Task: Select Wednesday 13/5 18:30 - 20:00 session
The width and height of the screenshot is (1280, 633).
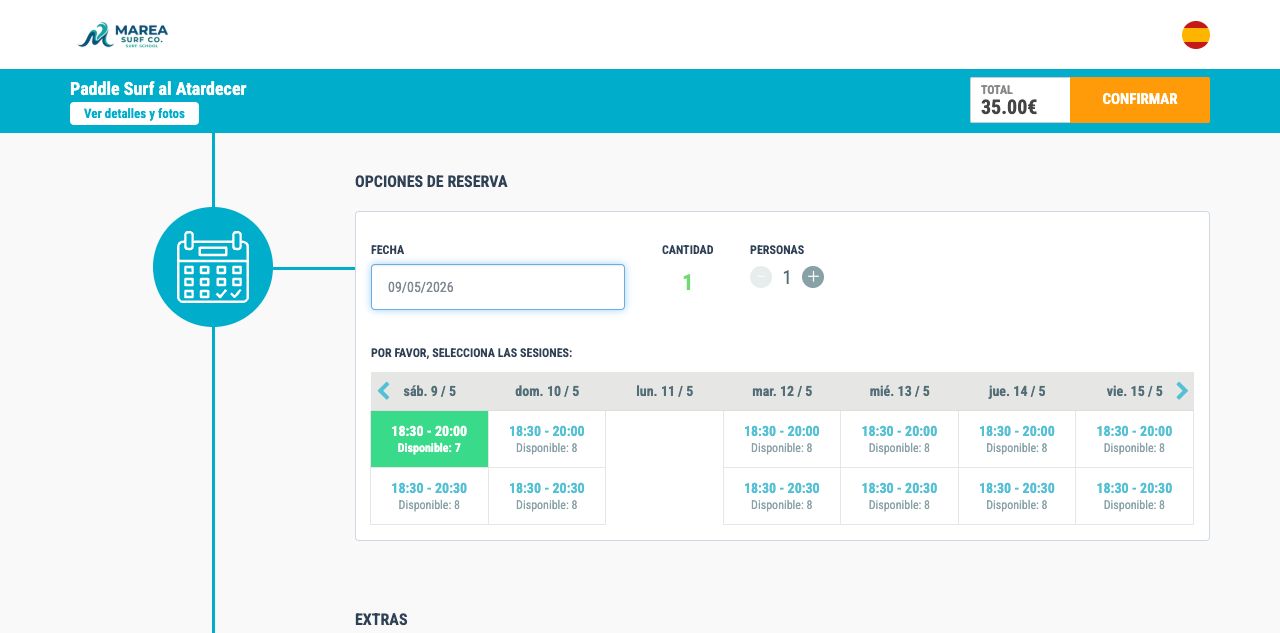Action: [900, 439]
